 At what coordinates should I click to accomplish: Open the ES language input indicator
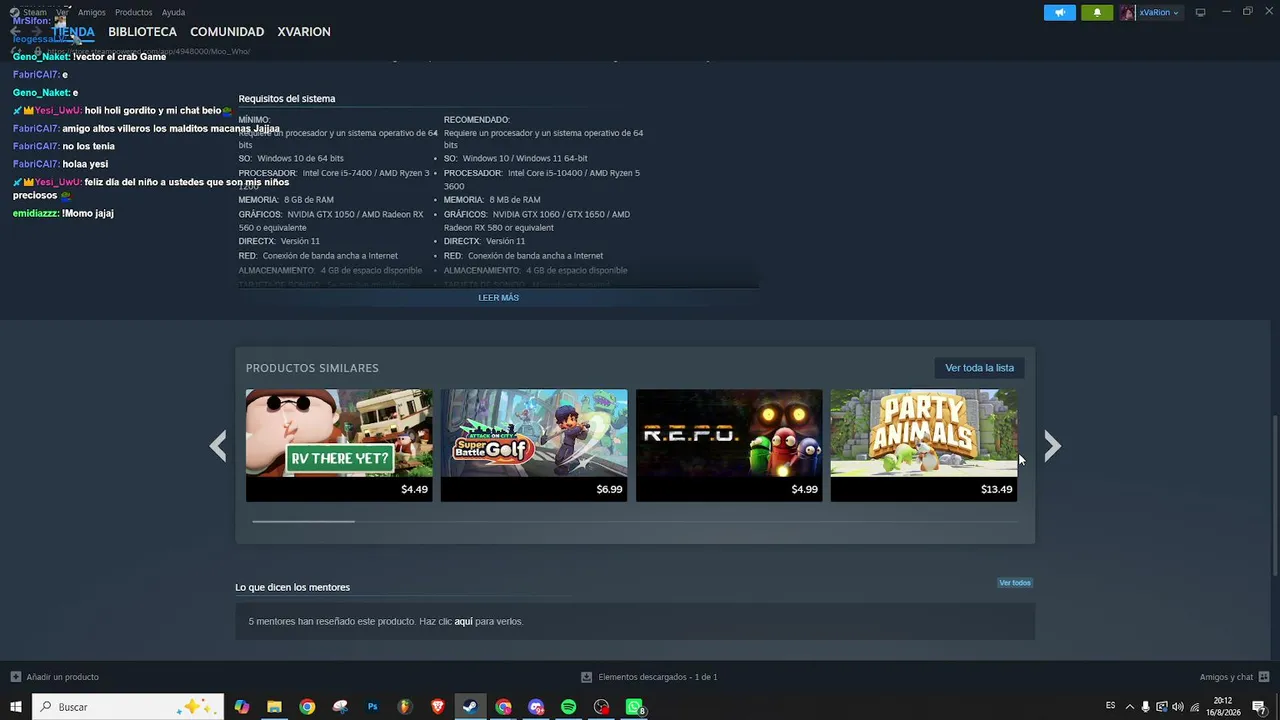click(1111, 706)
